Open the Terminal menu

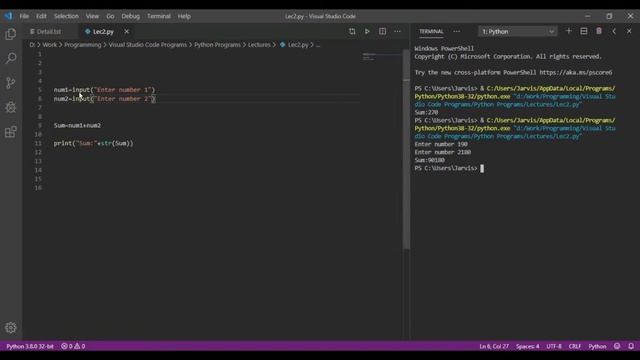pyautogui.click(x=159, y=16)
